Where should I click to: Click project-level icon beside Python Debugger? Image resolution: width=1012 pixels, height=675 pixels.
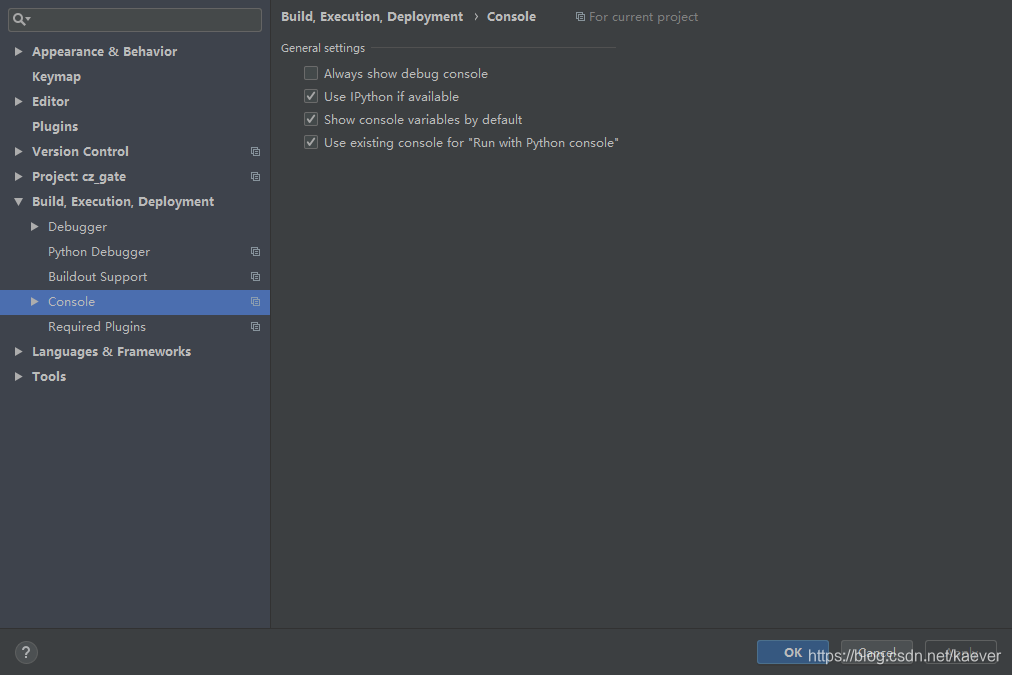256,252
